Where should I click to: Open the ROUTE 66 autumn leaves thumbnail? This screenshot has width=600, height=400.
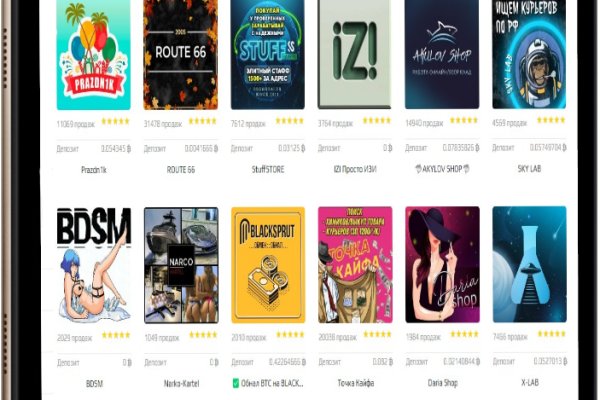click(x=181, y=55)
